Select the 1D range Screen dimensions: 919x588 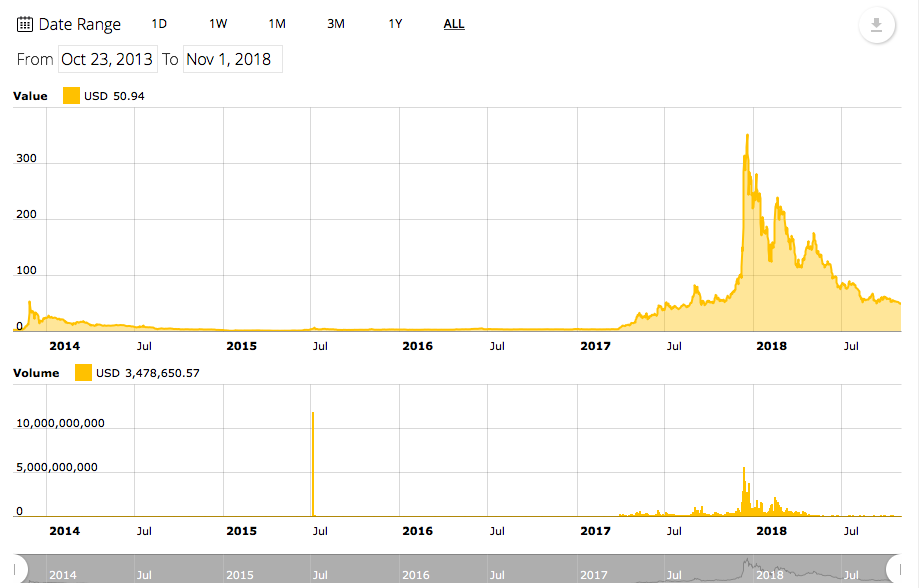tap(159, 24)
